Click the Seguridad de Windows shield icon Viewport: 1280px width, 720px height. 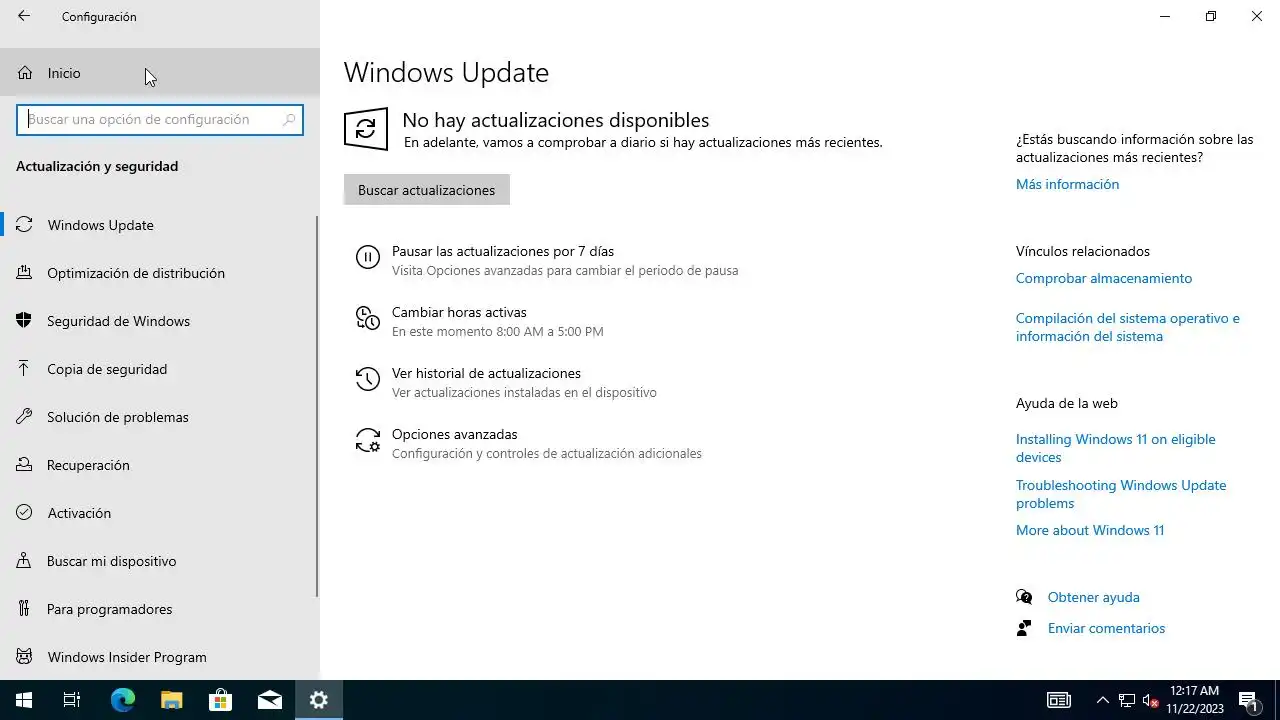(25, 321)
